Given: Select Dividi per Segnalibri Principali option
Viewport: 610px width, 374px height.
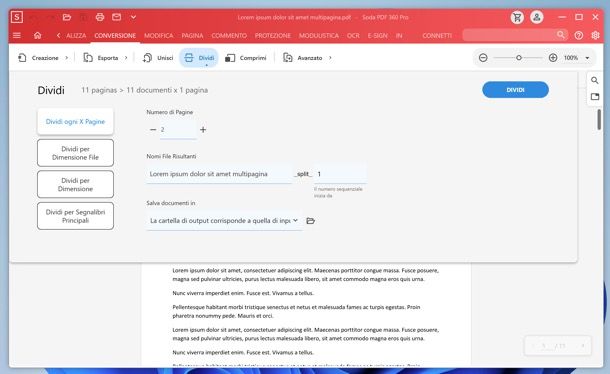Looking at the screenshot, I should tap(75, 216).
